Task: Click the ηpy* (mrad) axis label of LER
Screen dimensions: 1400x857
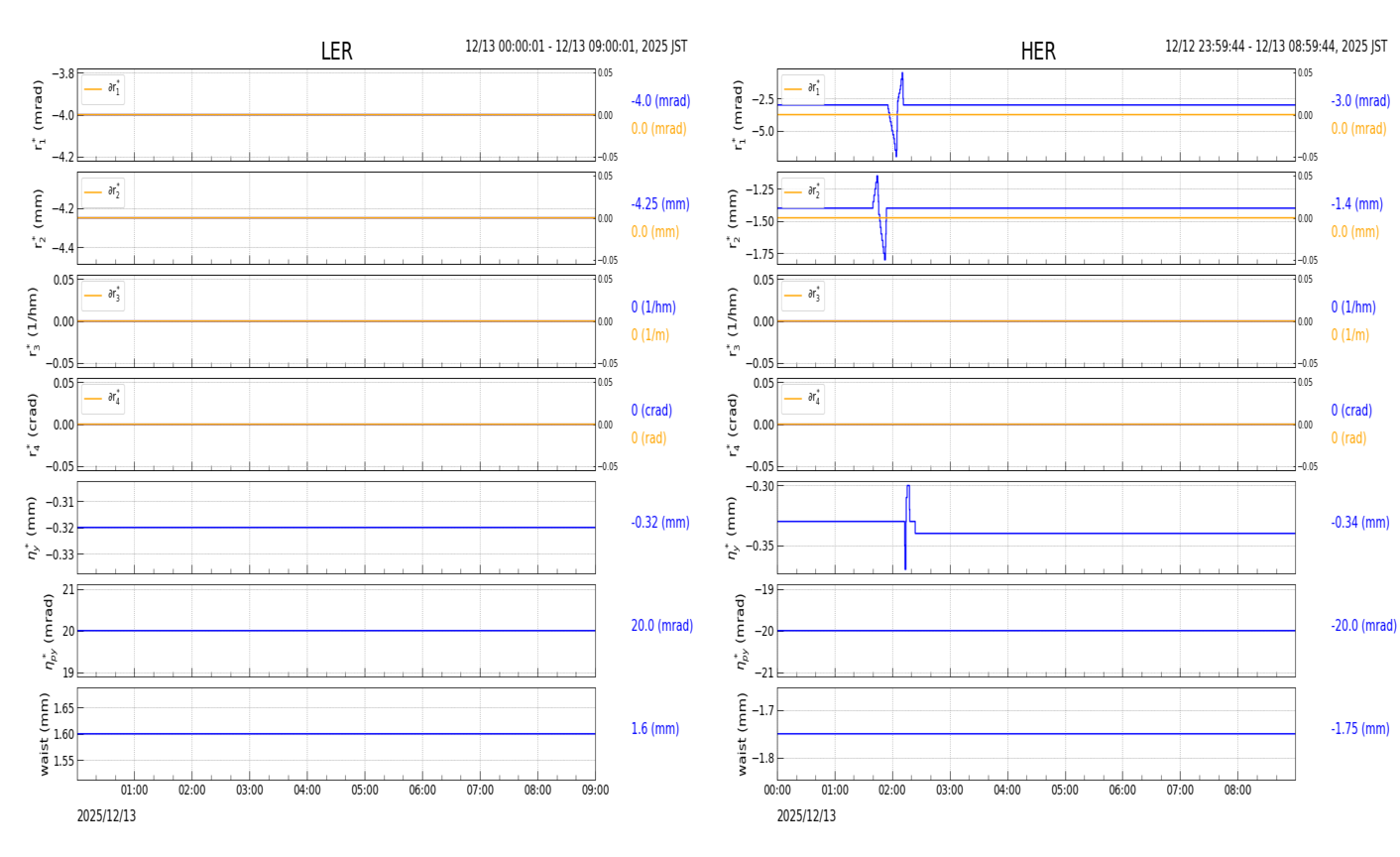Action: 49,631
